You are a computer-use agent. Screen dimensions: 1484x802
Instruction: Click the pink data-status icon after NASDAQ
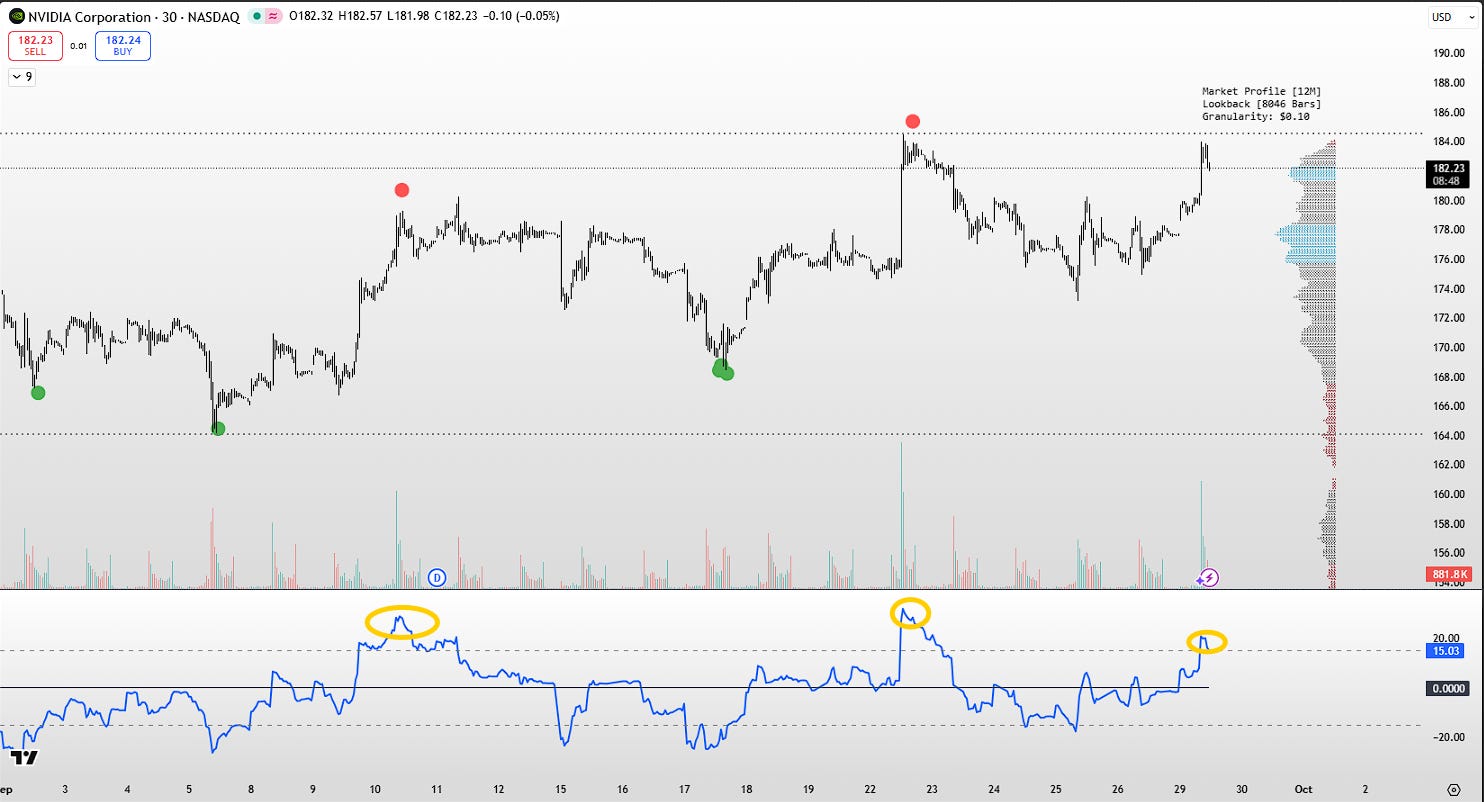(273, 17)
